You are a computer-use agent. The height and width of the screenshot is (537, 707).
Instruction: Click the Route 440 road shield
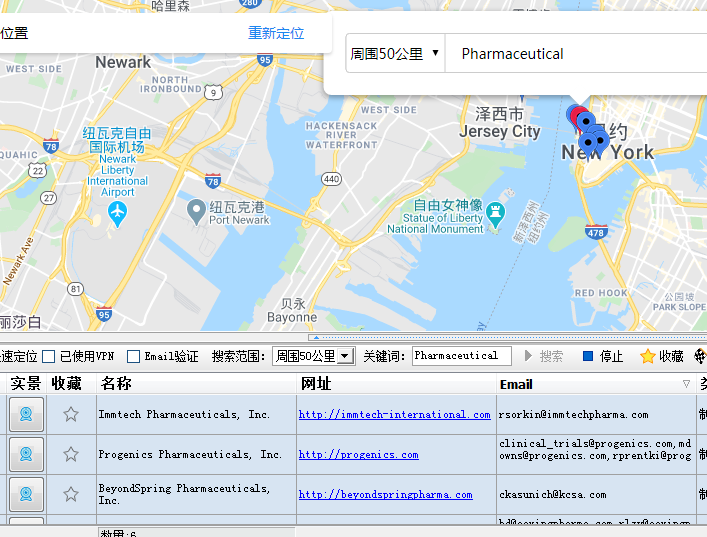(x=331, y=179)
